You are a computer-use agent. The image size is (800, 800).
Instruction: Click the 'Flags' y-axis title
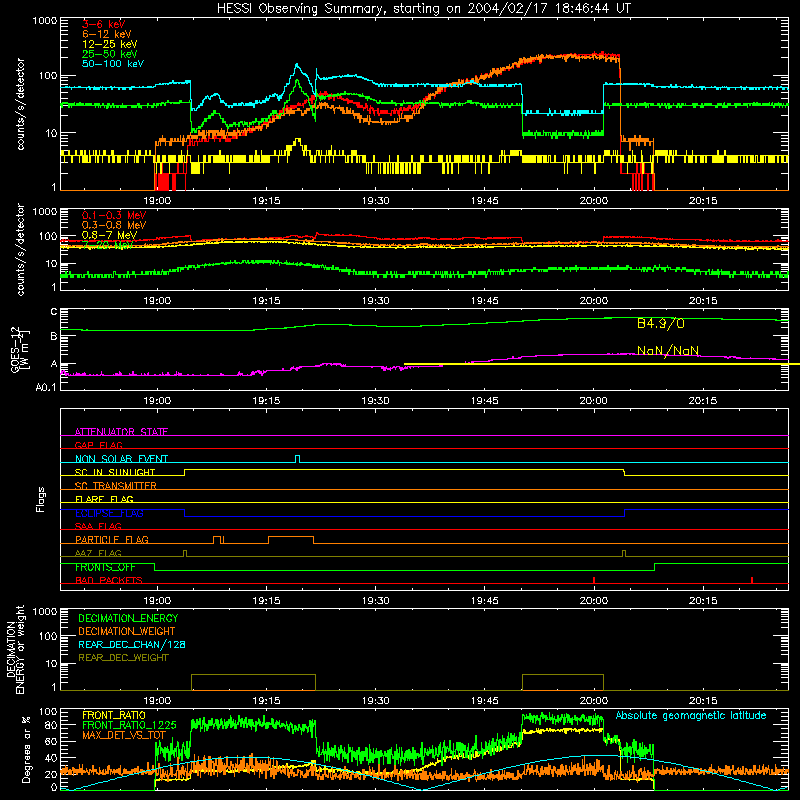(x=41, y=499)
